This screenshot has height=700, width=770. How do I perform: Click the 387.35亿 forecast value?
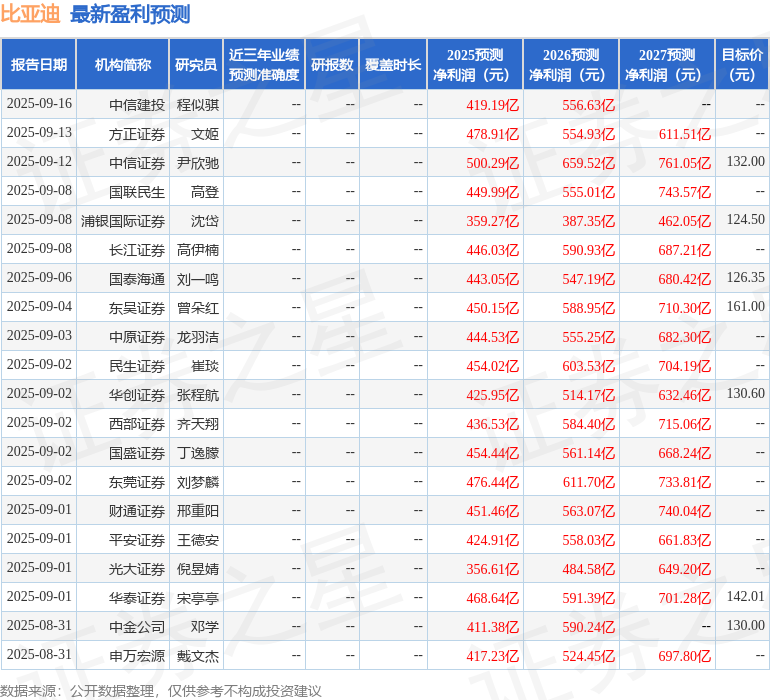point(589,221)
